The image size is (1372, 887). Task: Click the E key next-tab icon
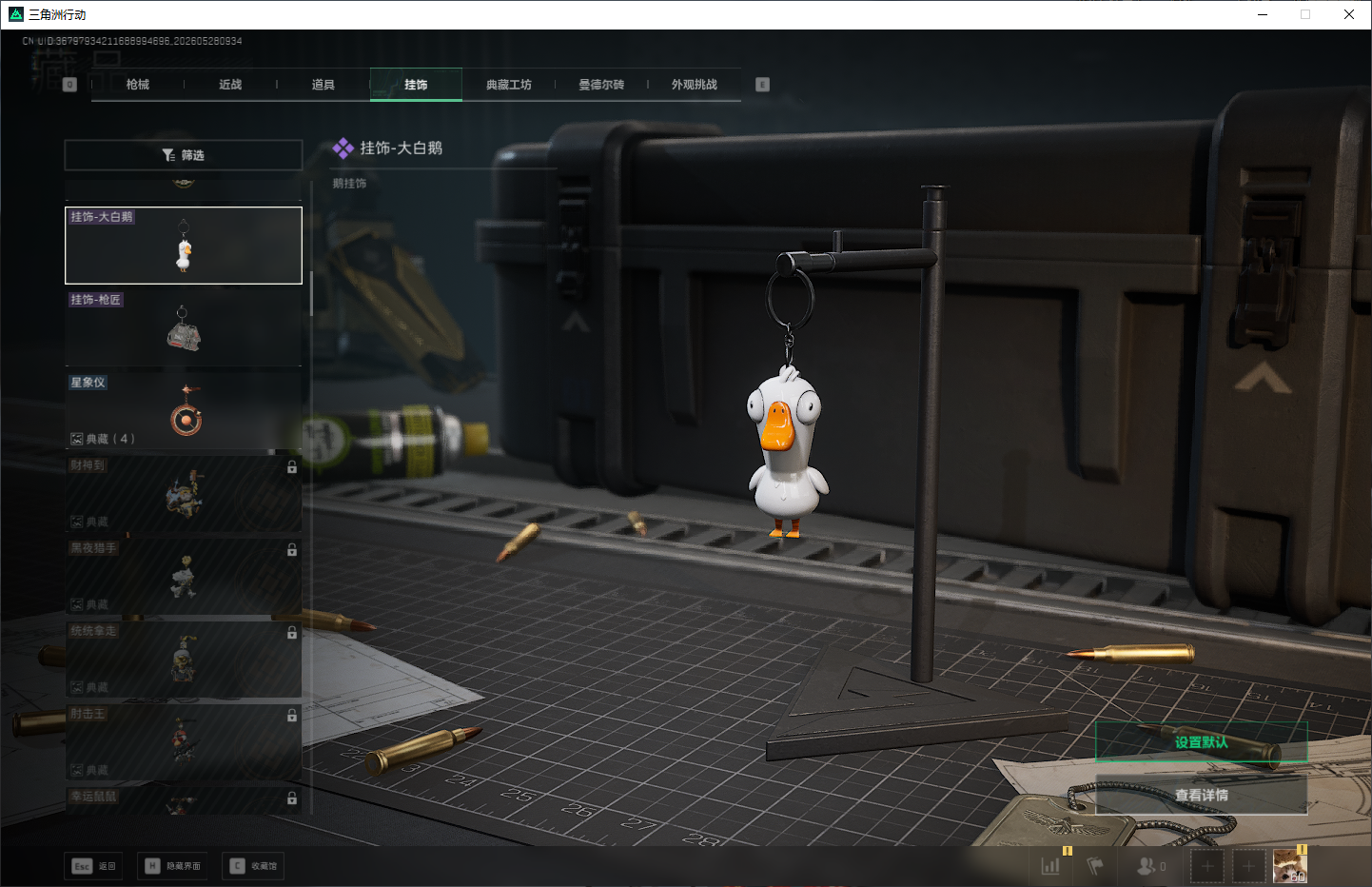tap(762, 85)
